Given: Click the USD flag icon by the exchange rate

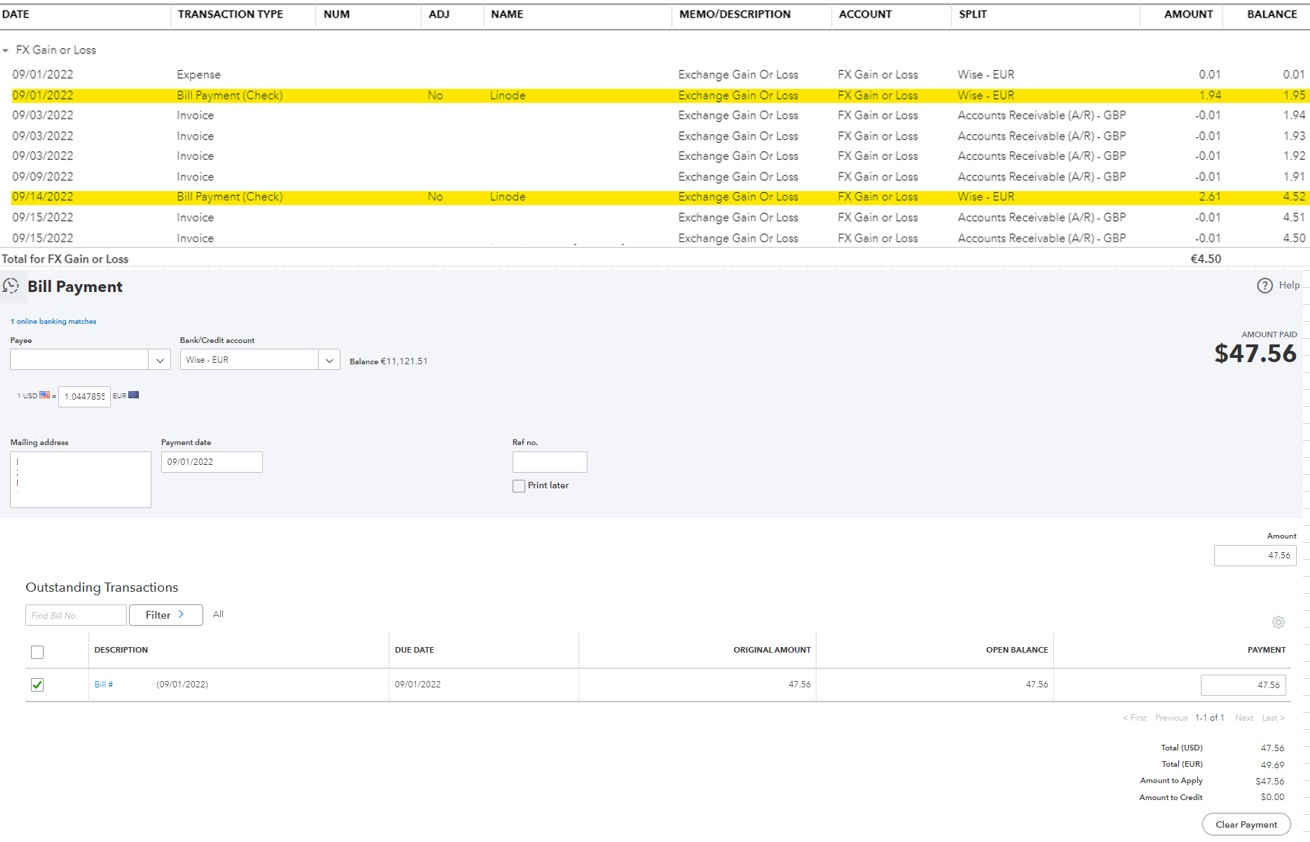Looking at the screenshot, I should tap(45, 395).
